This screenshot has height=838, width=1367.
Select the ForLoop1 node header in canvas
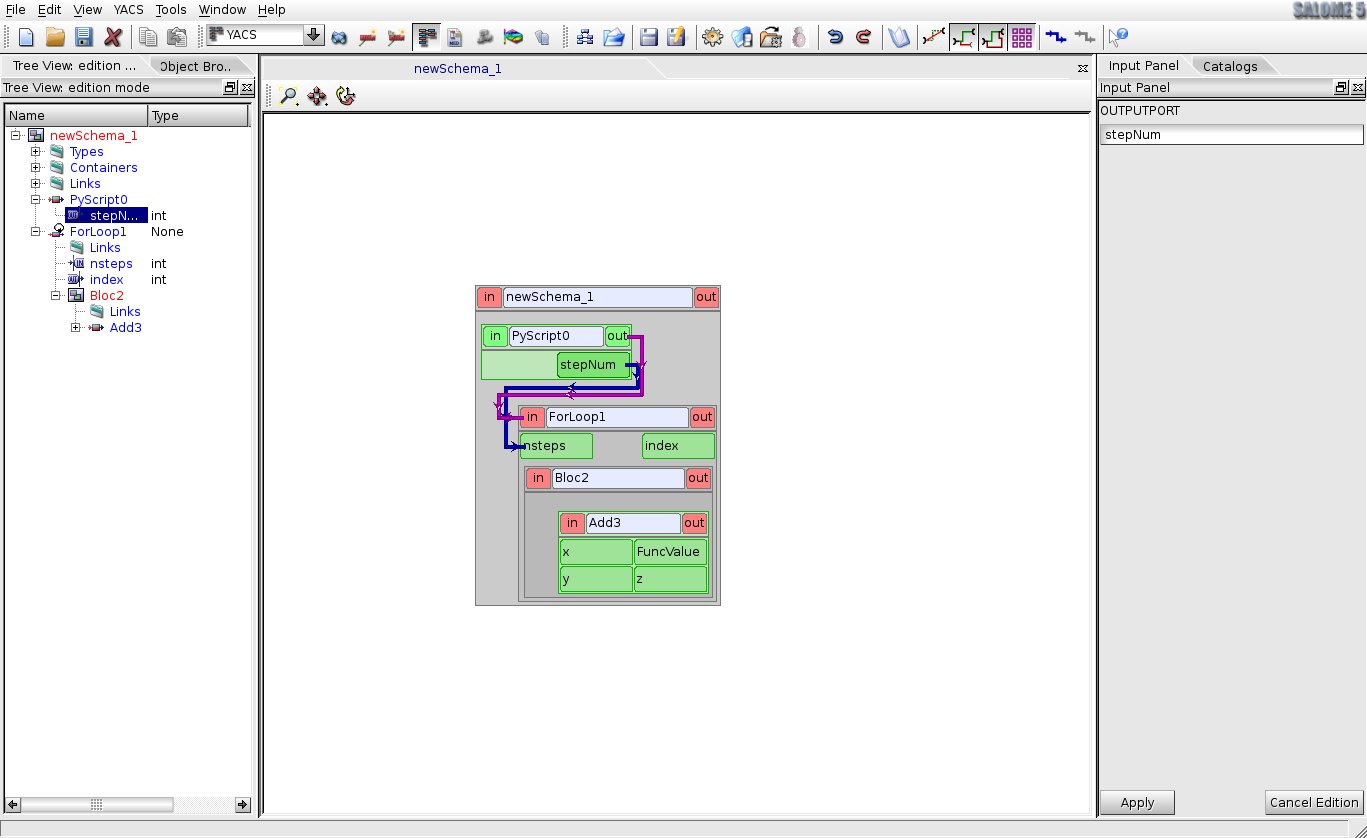(x=617, y=417)
